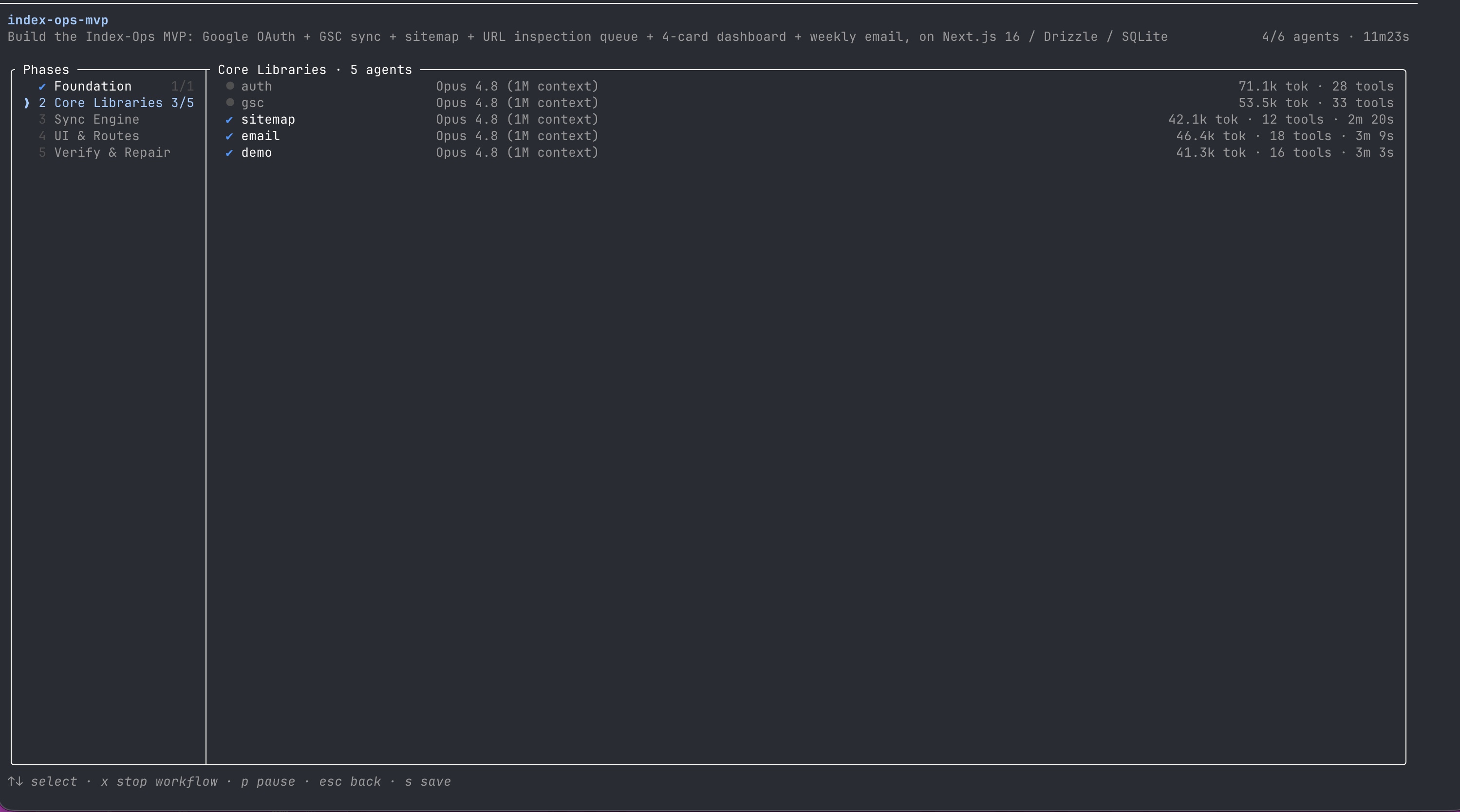Click the 'Phases' panel heading

(x=46, y=70)
